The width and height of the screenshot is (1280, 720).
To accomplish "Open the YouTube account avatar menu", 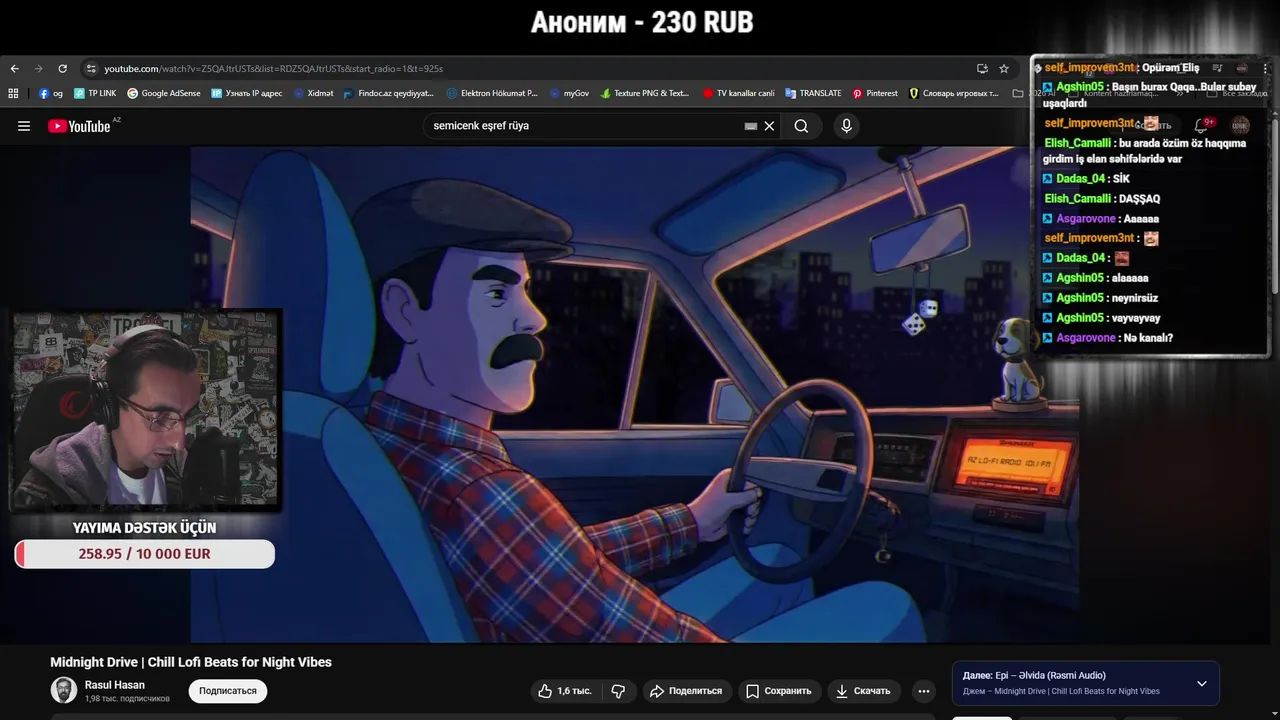I will (1240, 126).
